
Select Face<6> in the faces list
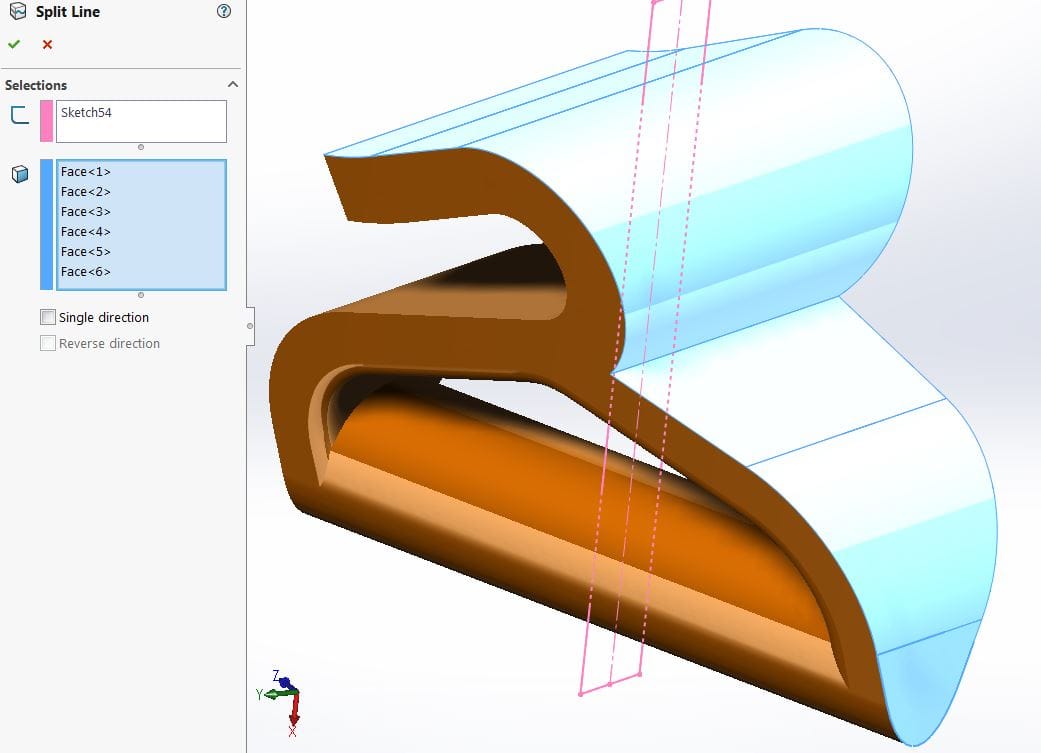(86, 272)
